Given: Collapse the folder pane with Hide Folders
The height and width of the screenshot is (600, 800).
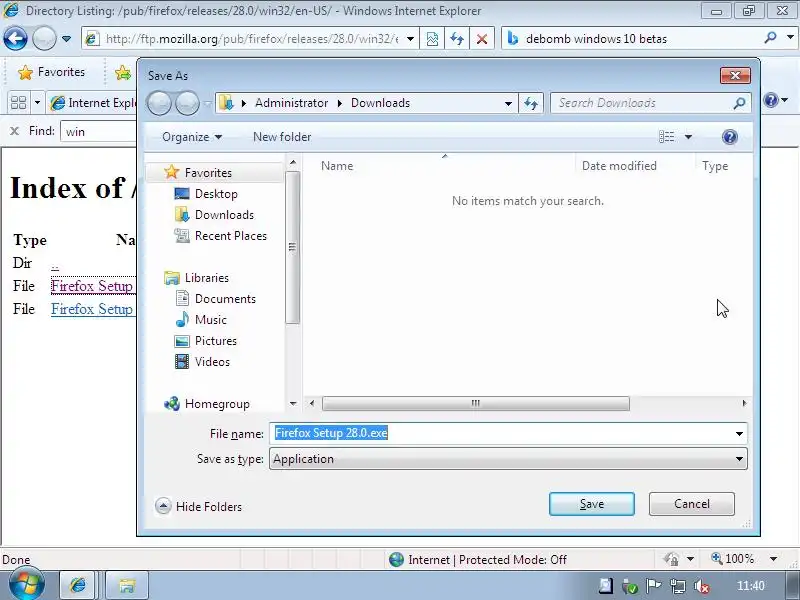Looking at the screenshot, I should [198, 507].
